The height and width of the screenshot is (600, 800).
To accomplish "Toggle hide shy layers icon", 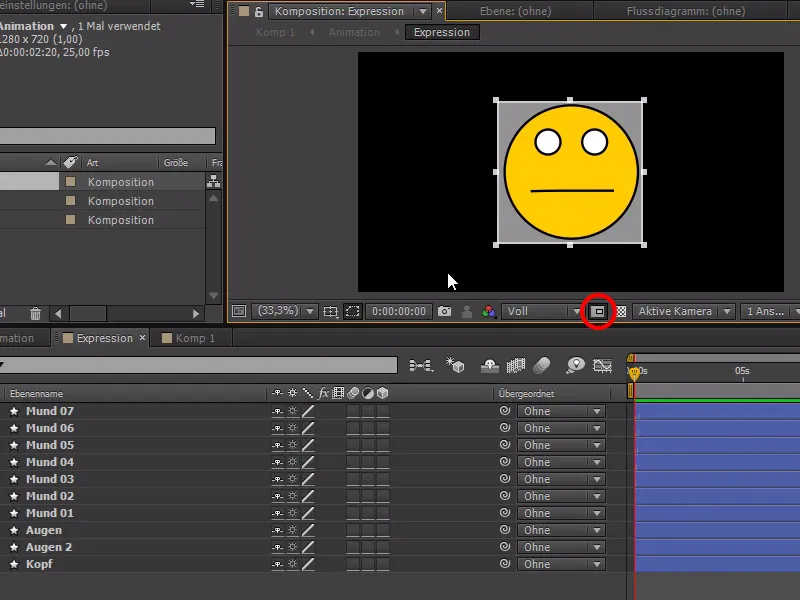I will (x=490, y=365).
